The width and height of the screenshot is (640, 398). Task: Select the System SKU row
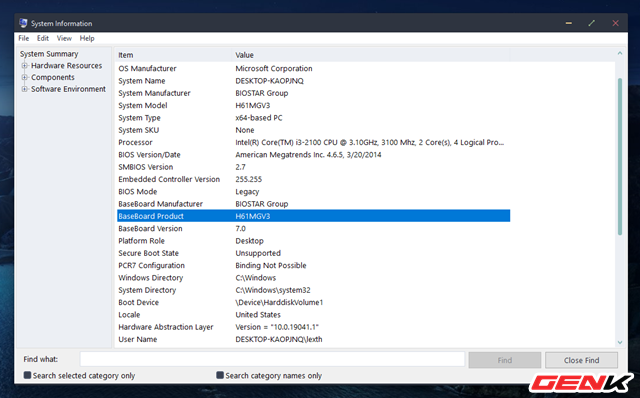pyautogui.click(x=313, y=130)
